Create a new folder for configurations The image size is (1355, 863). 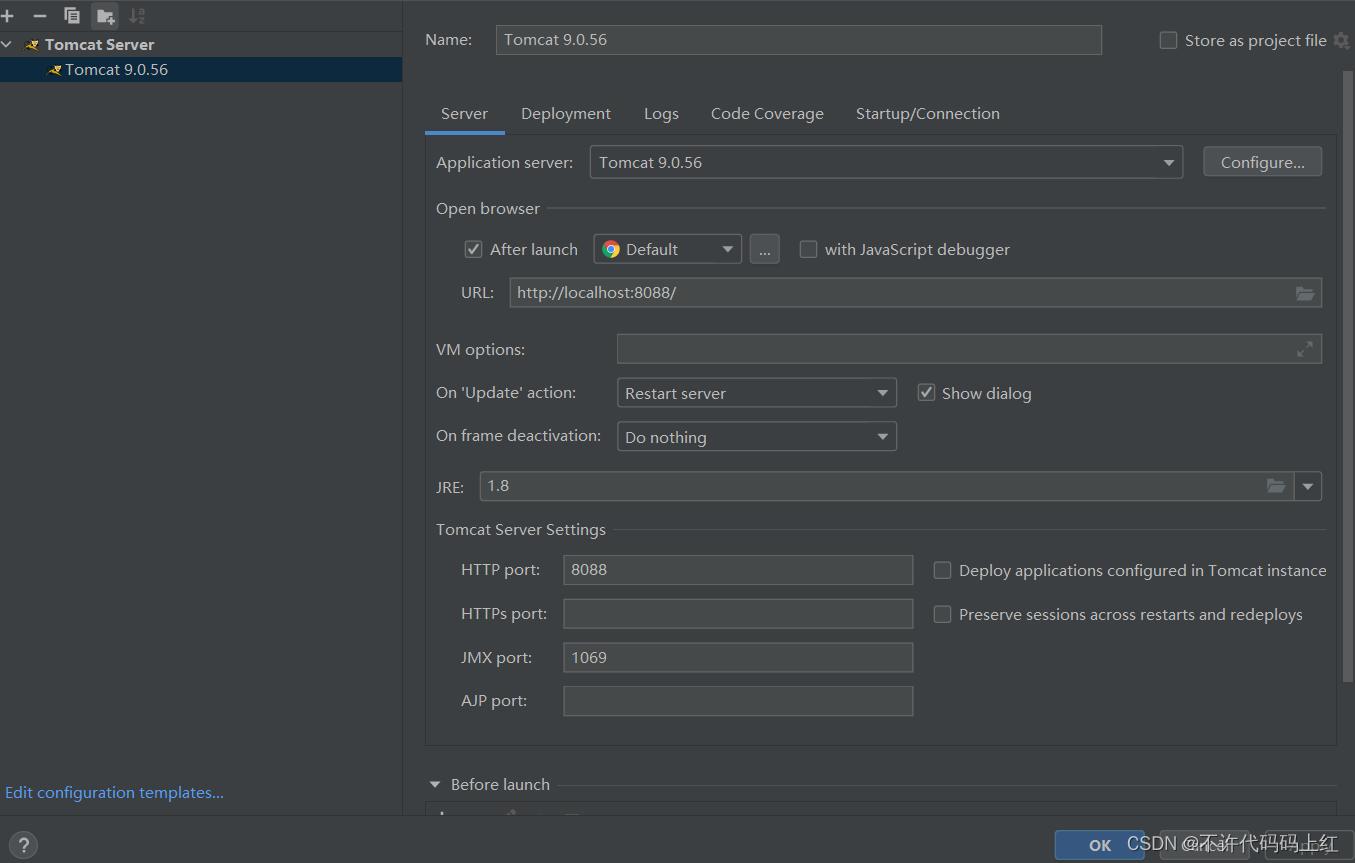105,16
